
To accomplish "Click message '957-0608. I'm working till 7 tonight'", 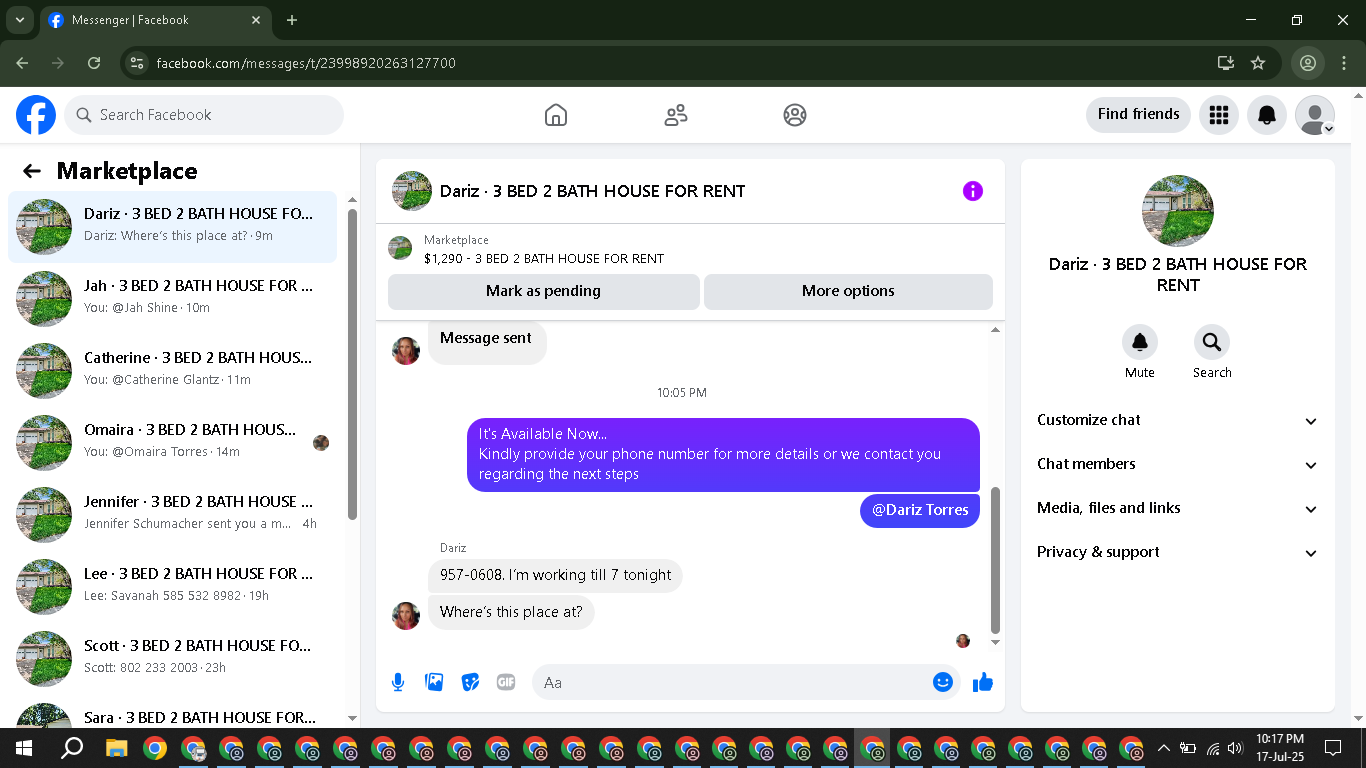I will tap(555, 576).
